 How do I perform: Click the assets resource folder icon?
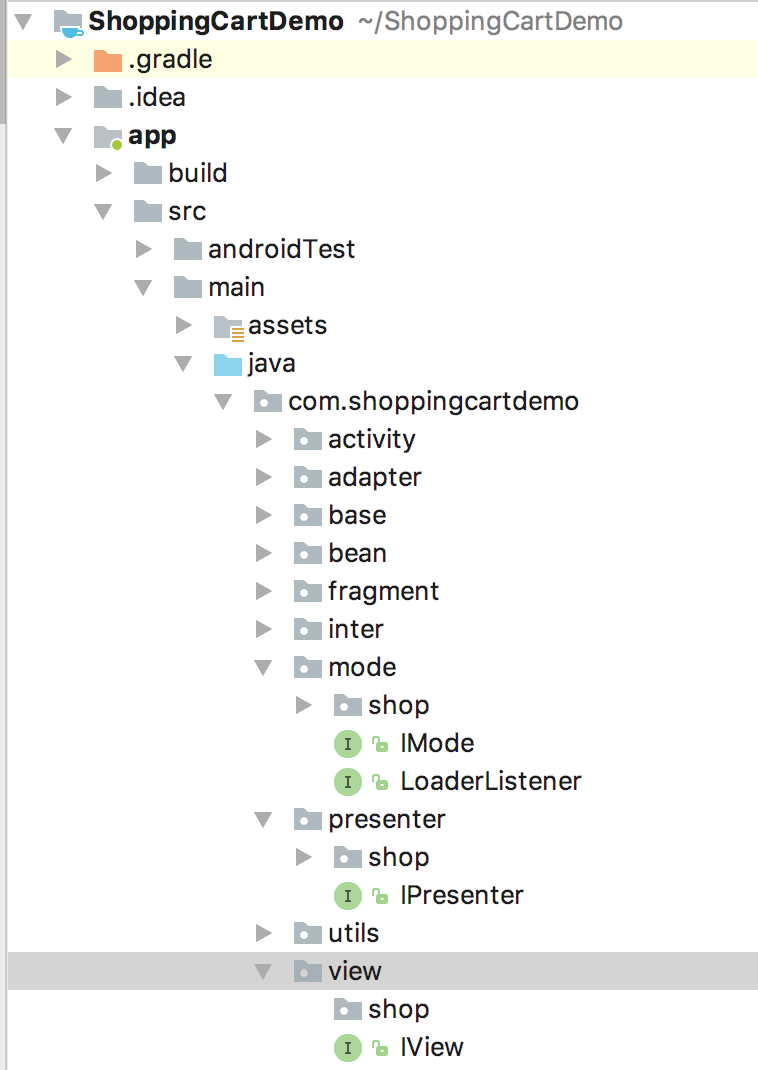pos(228,326)
